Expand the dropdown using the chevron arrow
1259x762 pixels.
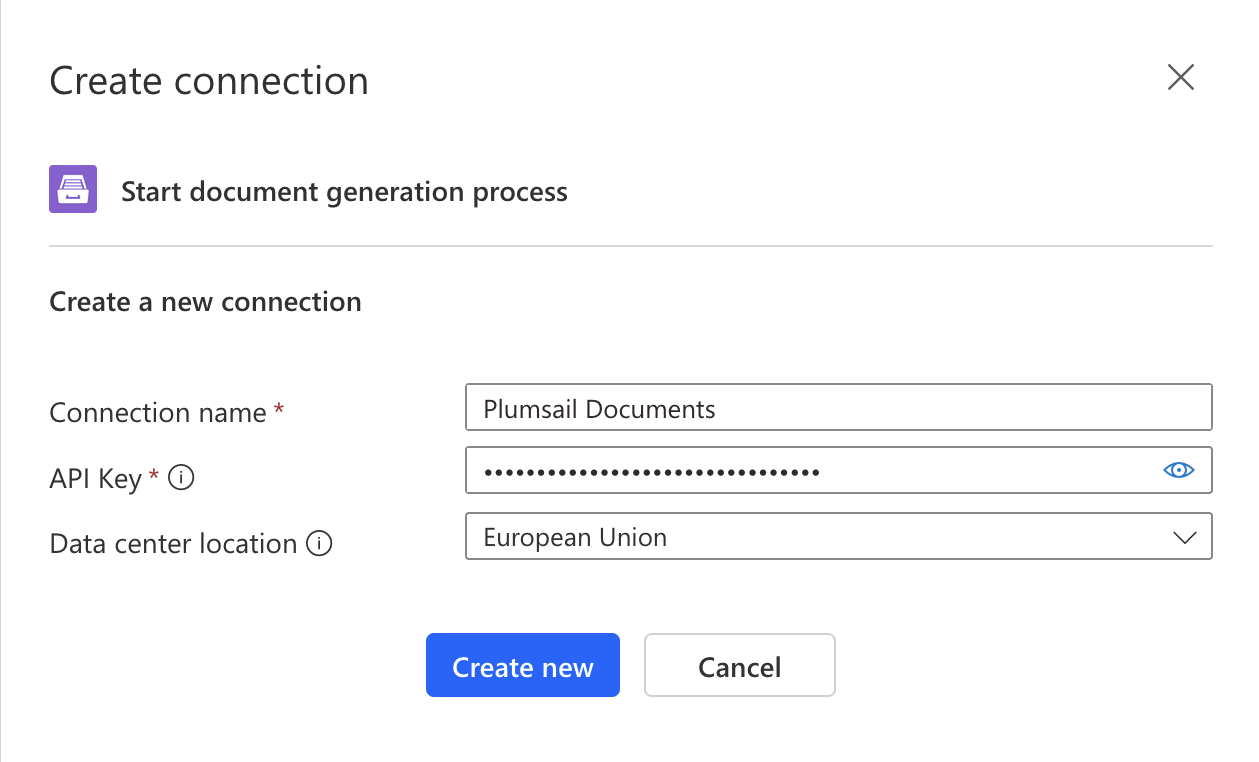[1184, 537]
